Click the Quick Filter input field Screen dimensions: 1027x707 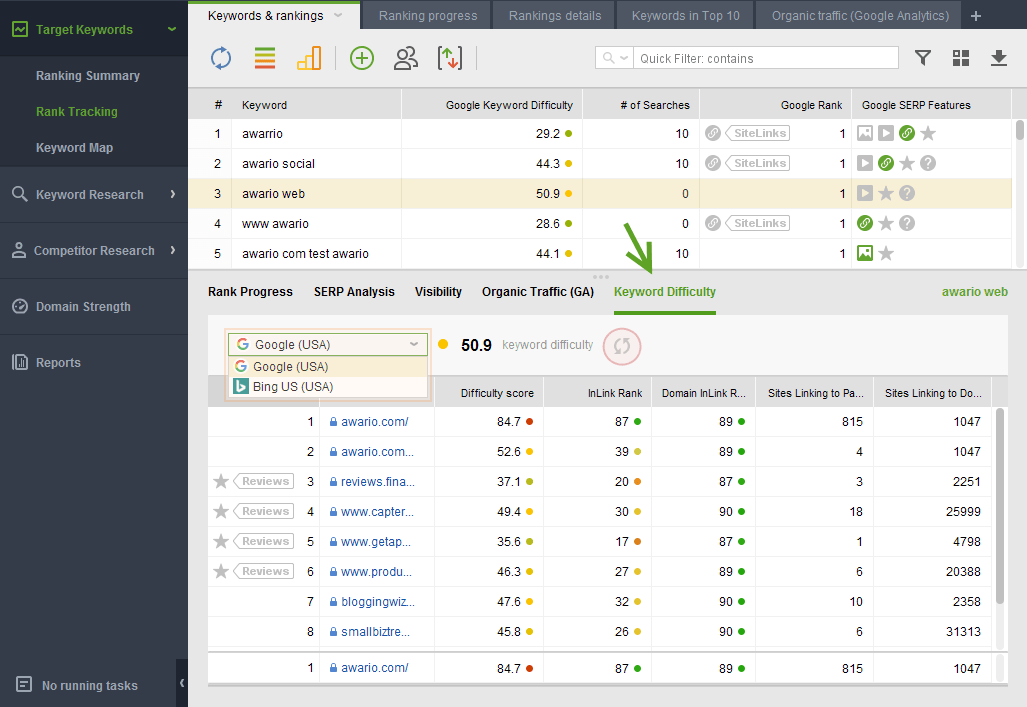(x=766, y=58)
